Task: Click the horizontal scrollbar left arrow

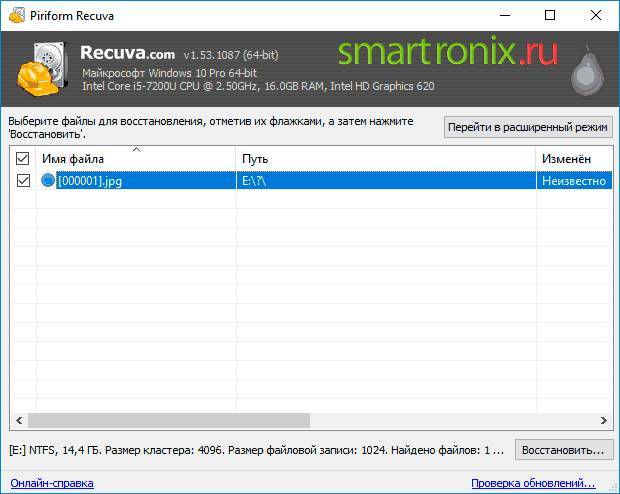Action: (19, 420)
